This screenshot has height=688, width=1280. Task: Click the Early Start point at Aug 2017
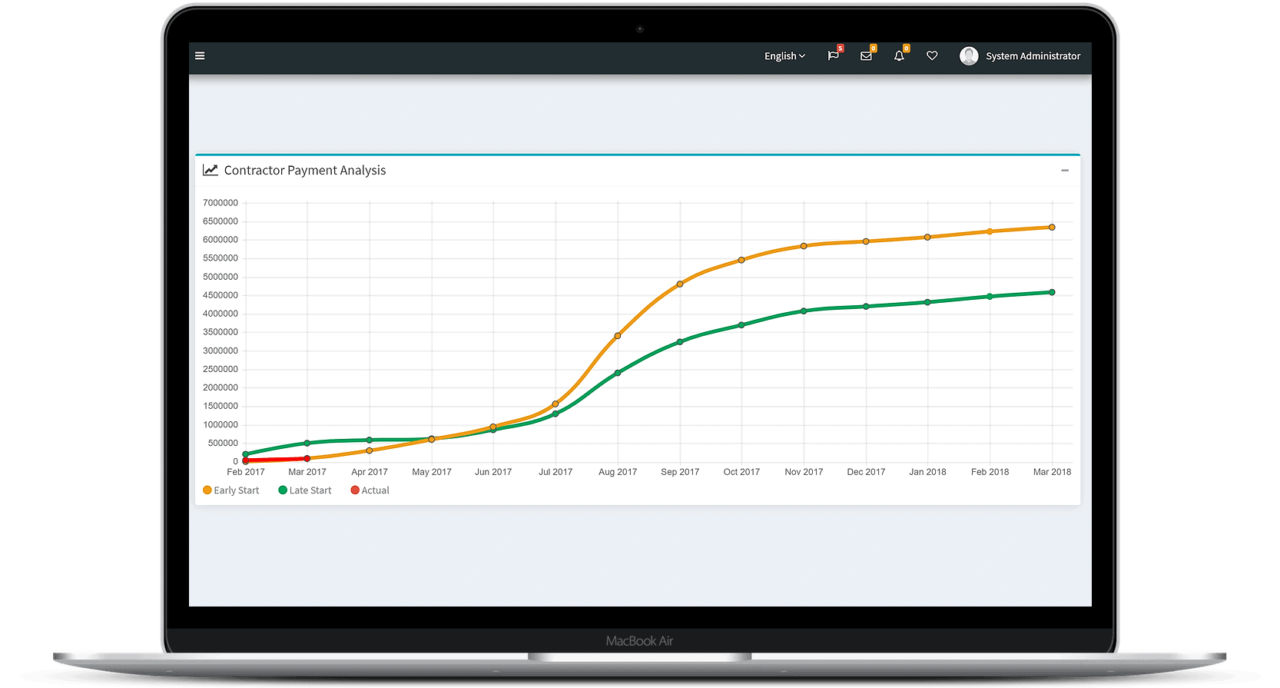pos(618,336)
